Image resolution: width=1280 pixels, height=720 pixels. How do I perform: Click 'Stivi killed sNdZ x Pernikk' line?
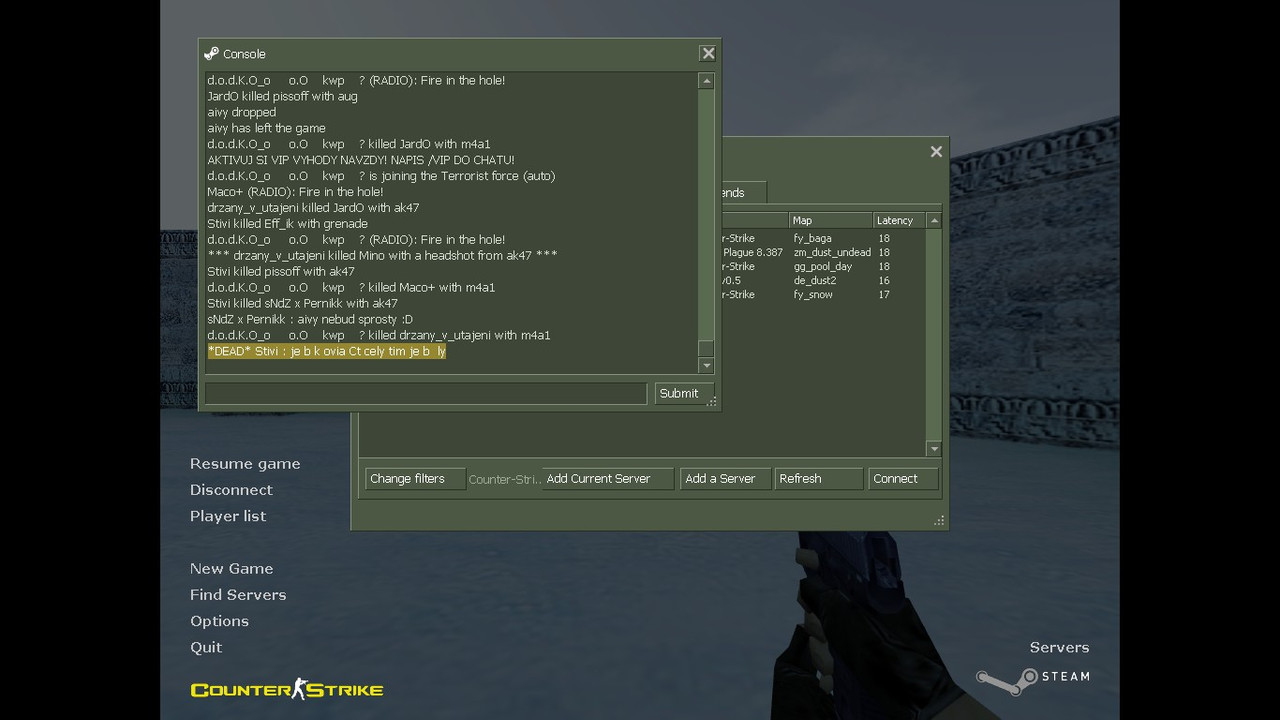302,304
